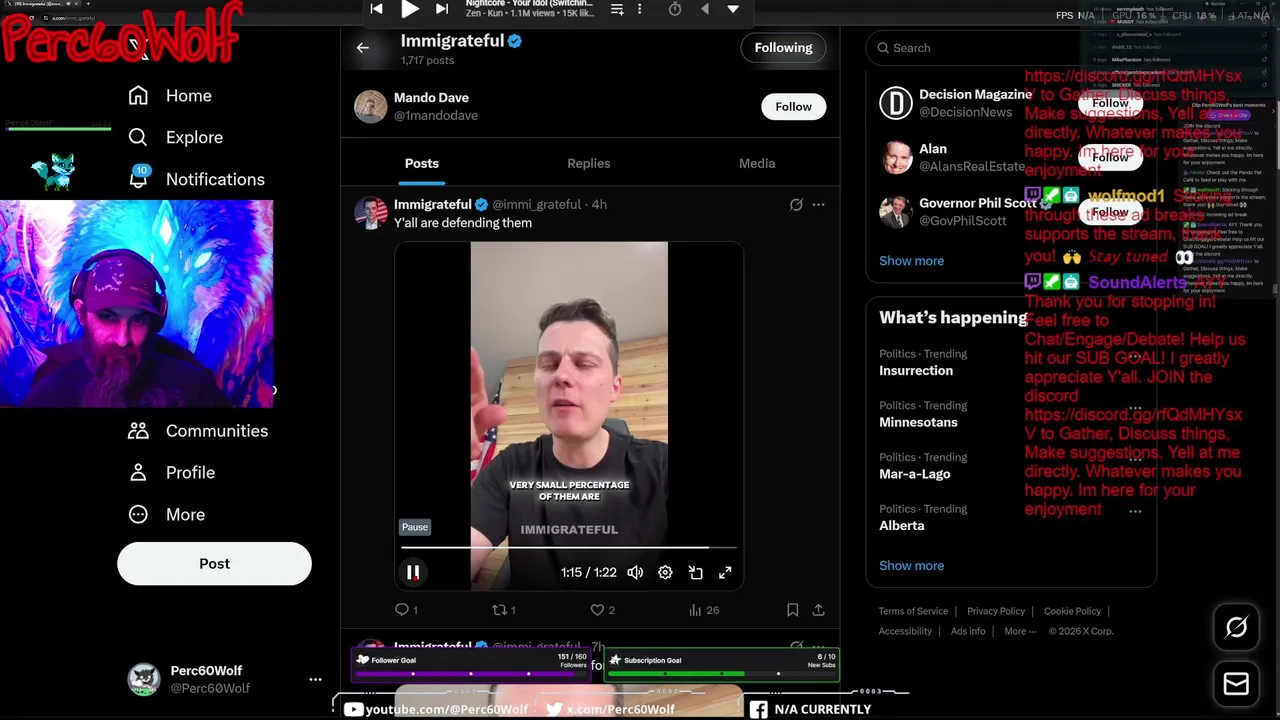Open the Mar-a-Lago trend
Viewport: 1280px width, 720px height.
(914, 475)
